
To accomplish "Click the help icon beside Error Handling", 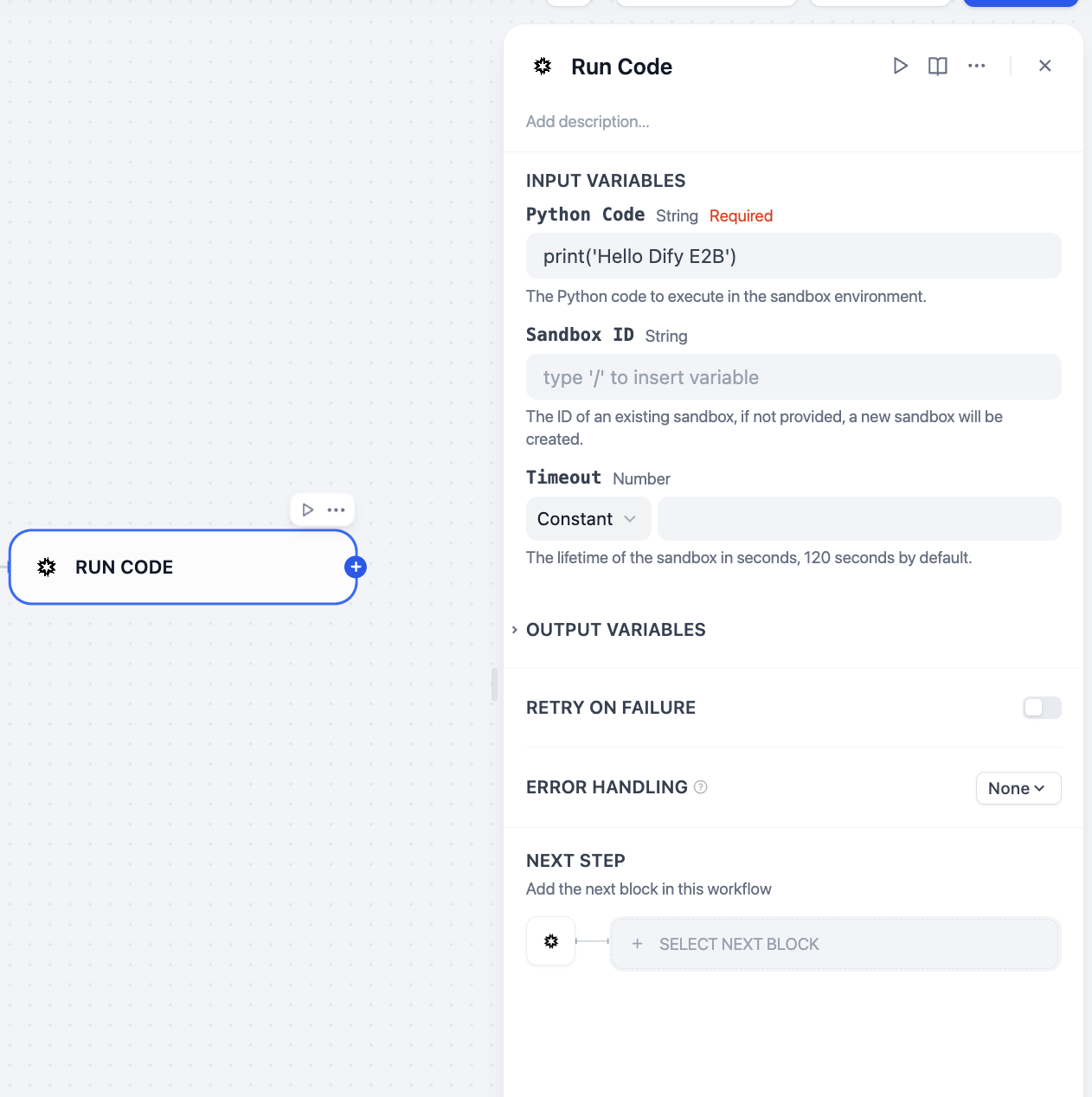I will point(701,787).
